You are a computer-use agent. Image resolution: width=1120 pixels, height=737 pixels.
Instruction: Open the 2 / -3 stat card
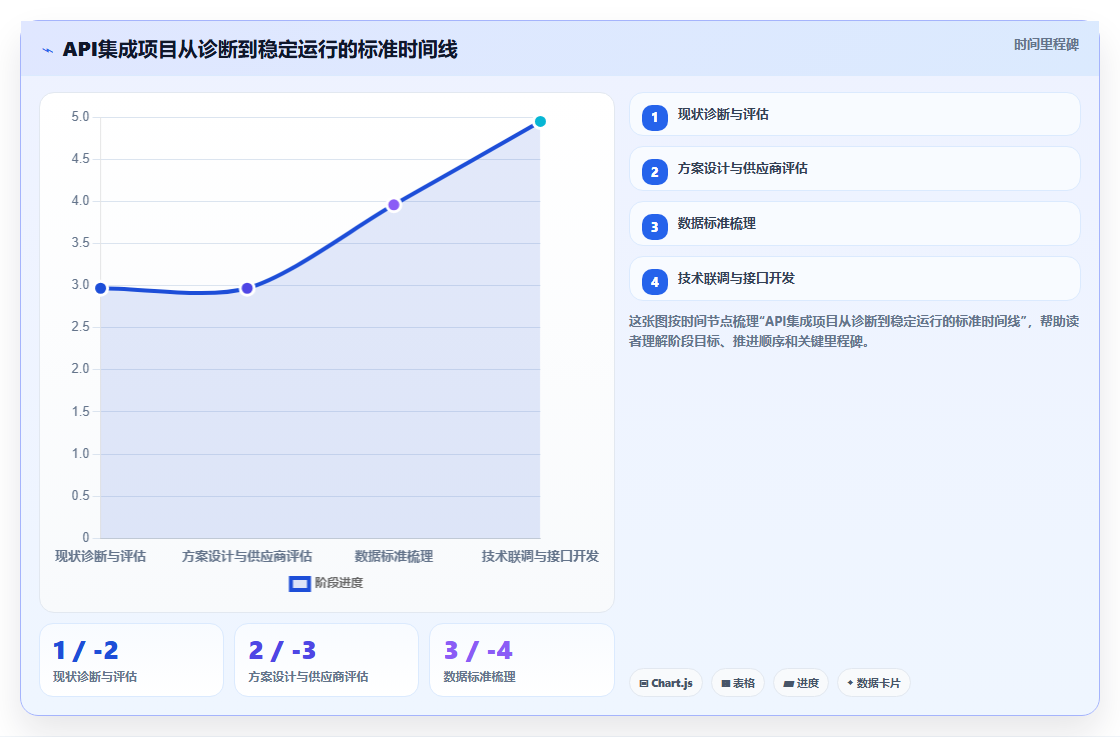[326, 660]
